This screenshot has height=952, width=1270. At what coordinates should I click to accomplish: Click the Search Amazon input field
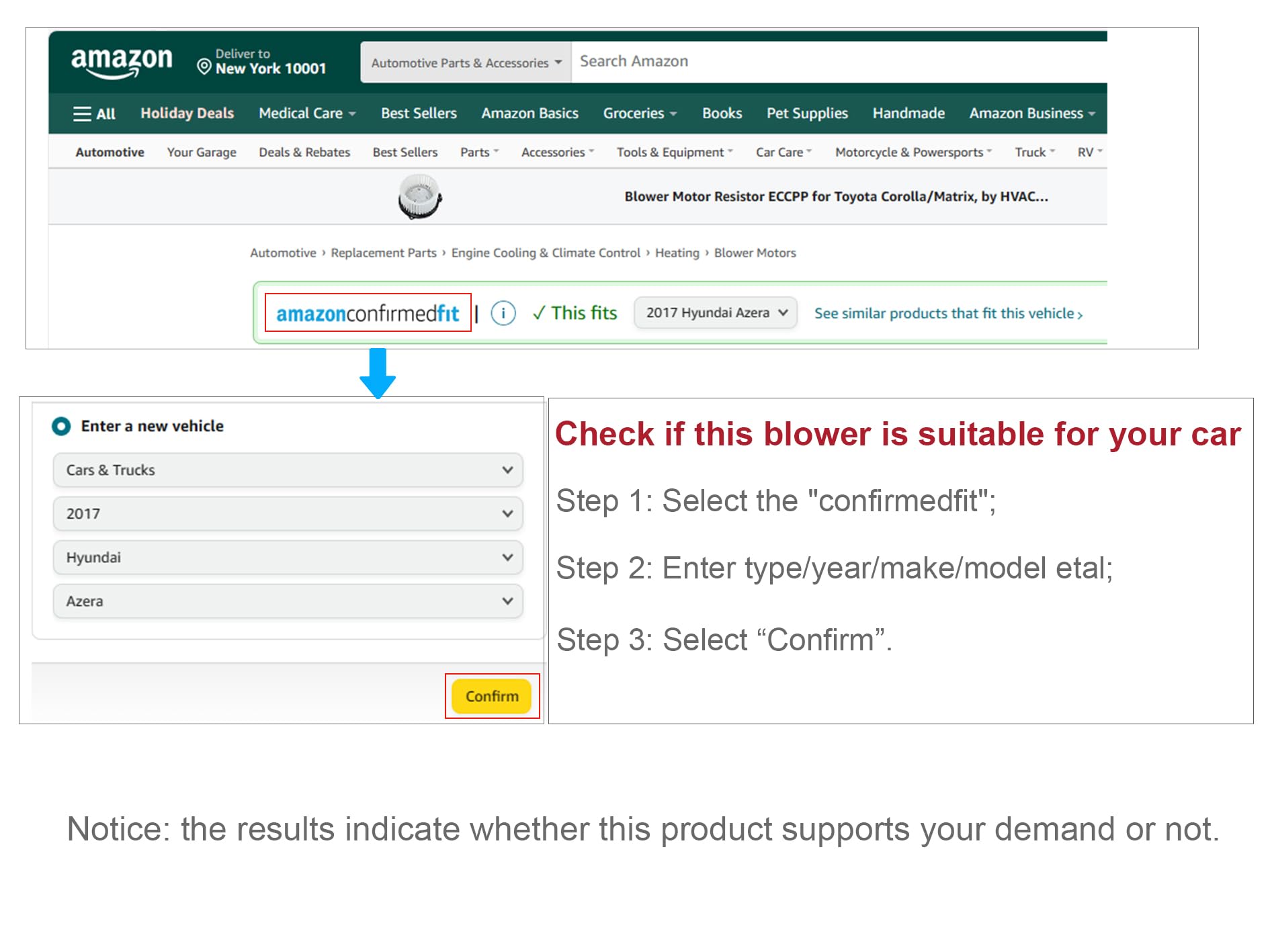coord(839,62)
